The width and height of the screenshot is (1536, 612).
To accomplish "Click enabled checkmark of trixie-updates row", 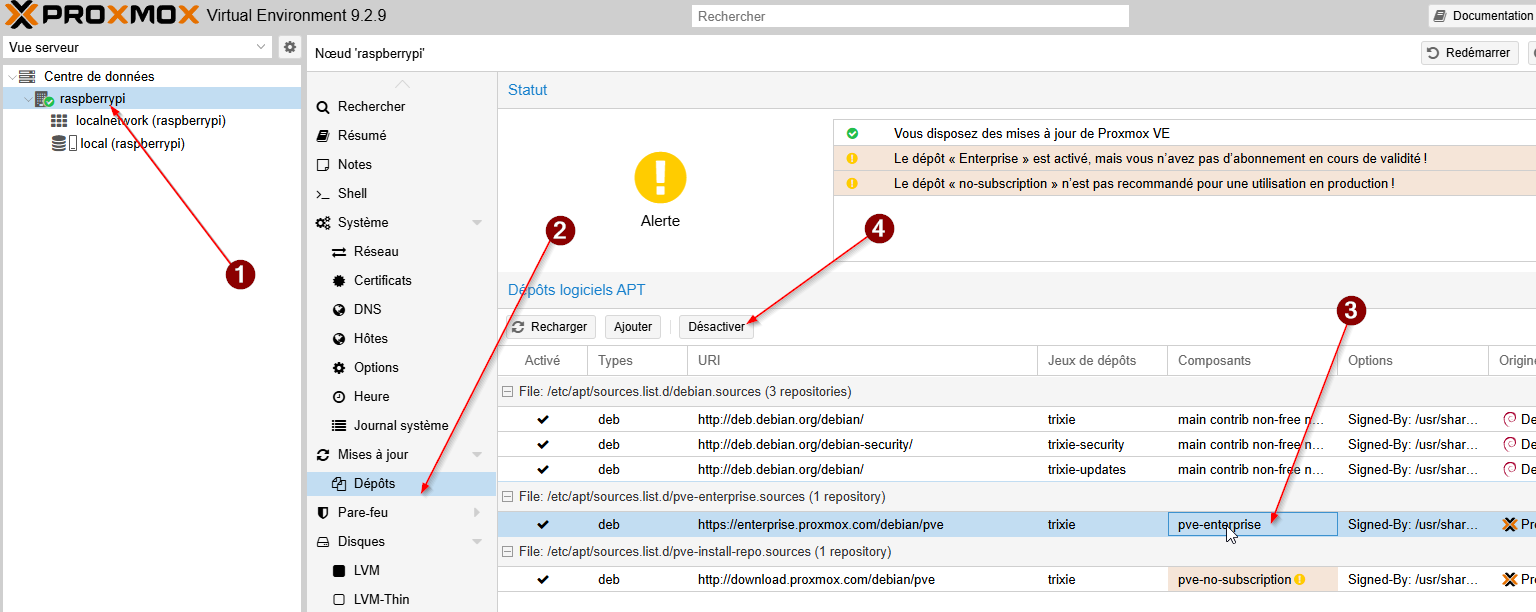I will [x=543, y=469].
